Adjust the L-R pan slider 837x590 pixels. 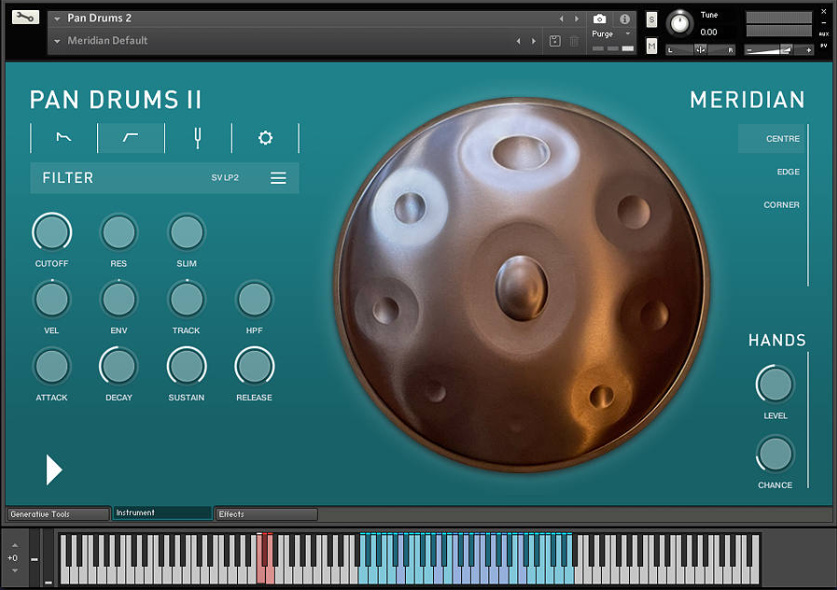(700, 50)
